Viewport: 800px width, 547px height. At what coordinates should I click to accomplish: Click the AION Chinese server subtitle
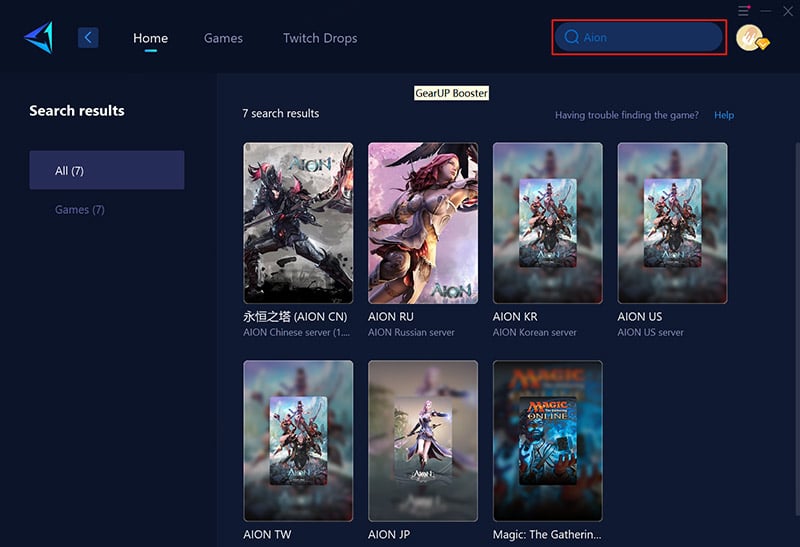tap(296, 333)
